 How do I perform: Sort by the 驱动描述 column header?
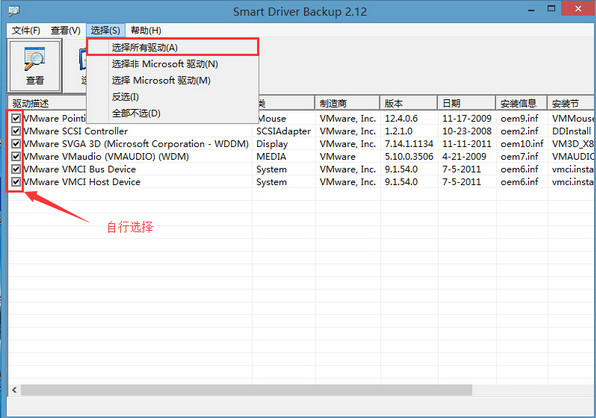click(x=47, y=103)
